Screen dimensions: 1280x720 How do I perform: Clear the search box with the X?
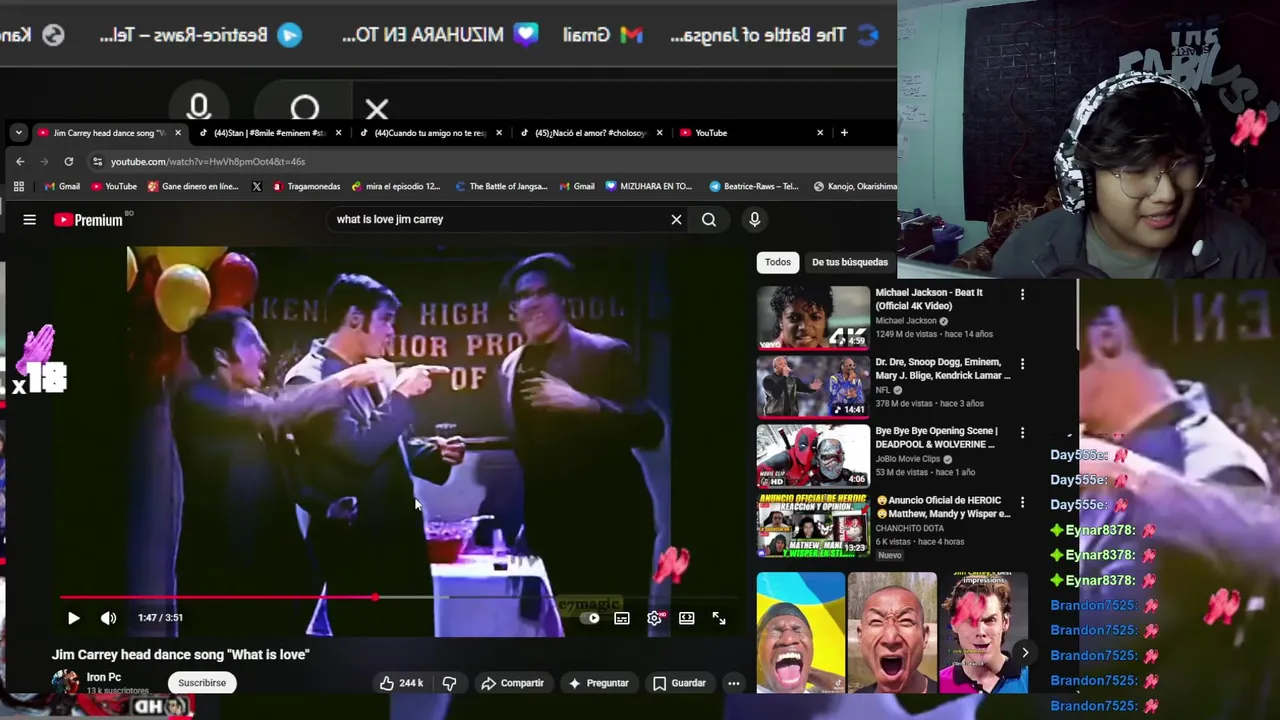click(x=676, y=219)
